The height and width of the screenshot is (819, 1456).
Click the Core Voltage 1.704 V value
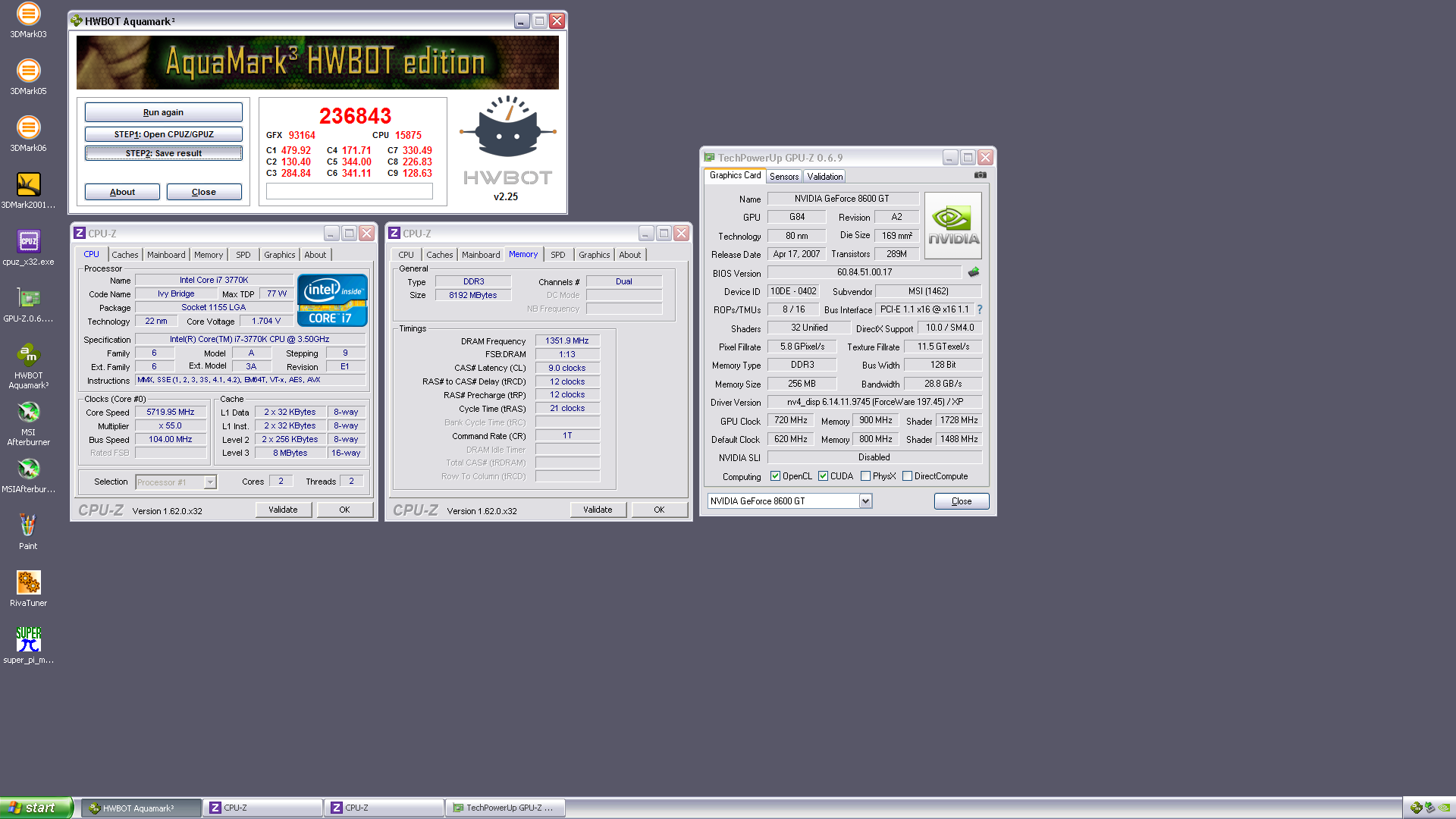pos(265,322)
